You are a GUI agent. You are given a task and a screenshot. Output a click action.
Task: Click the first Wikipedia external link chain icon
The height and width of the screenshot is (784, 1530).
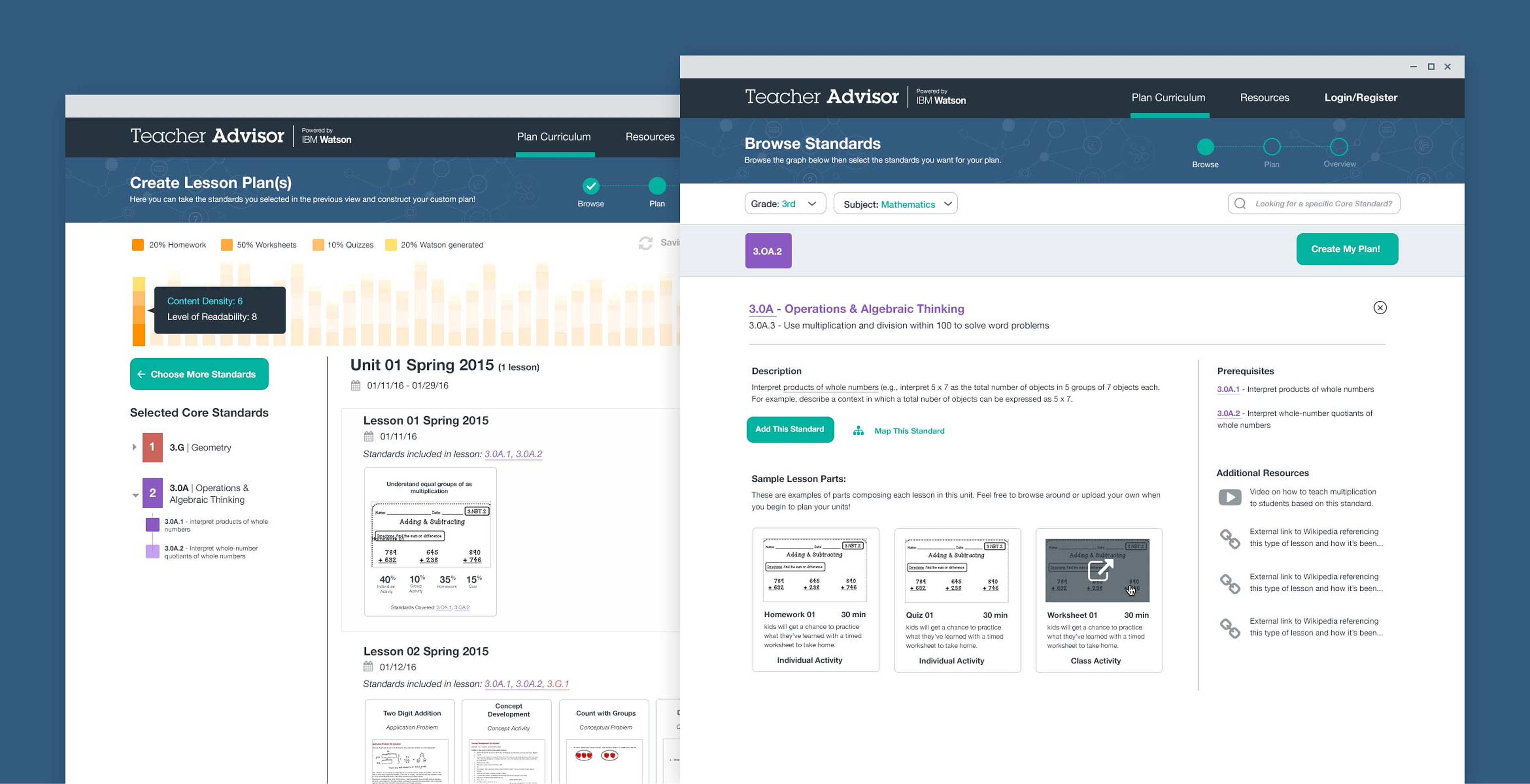point(1230,539)
